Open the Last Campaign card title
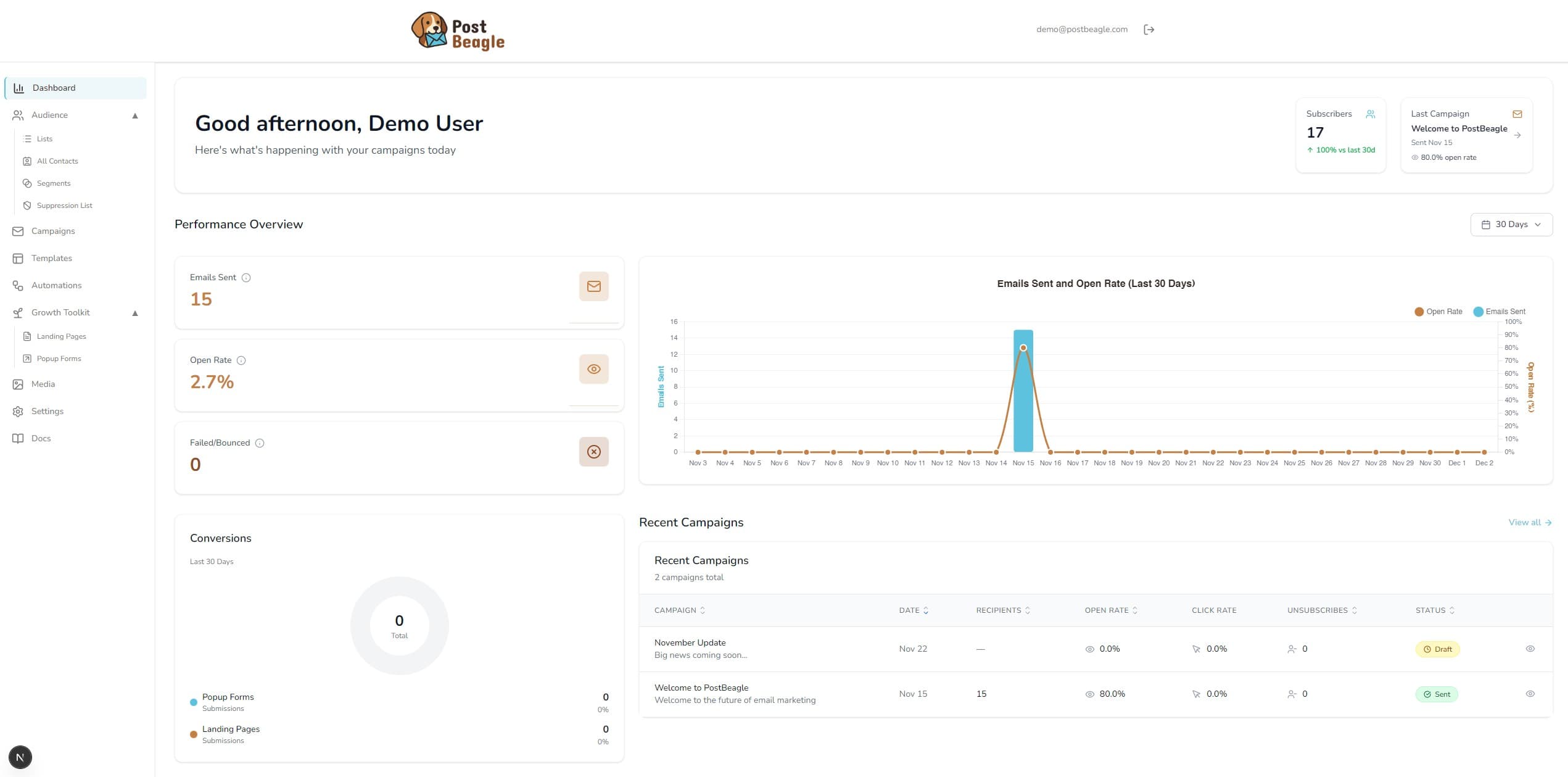The height and width of the screenshot is (777, 1568). point(1459,128)
